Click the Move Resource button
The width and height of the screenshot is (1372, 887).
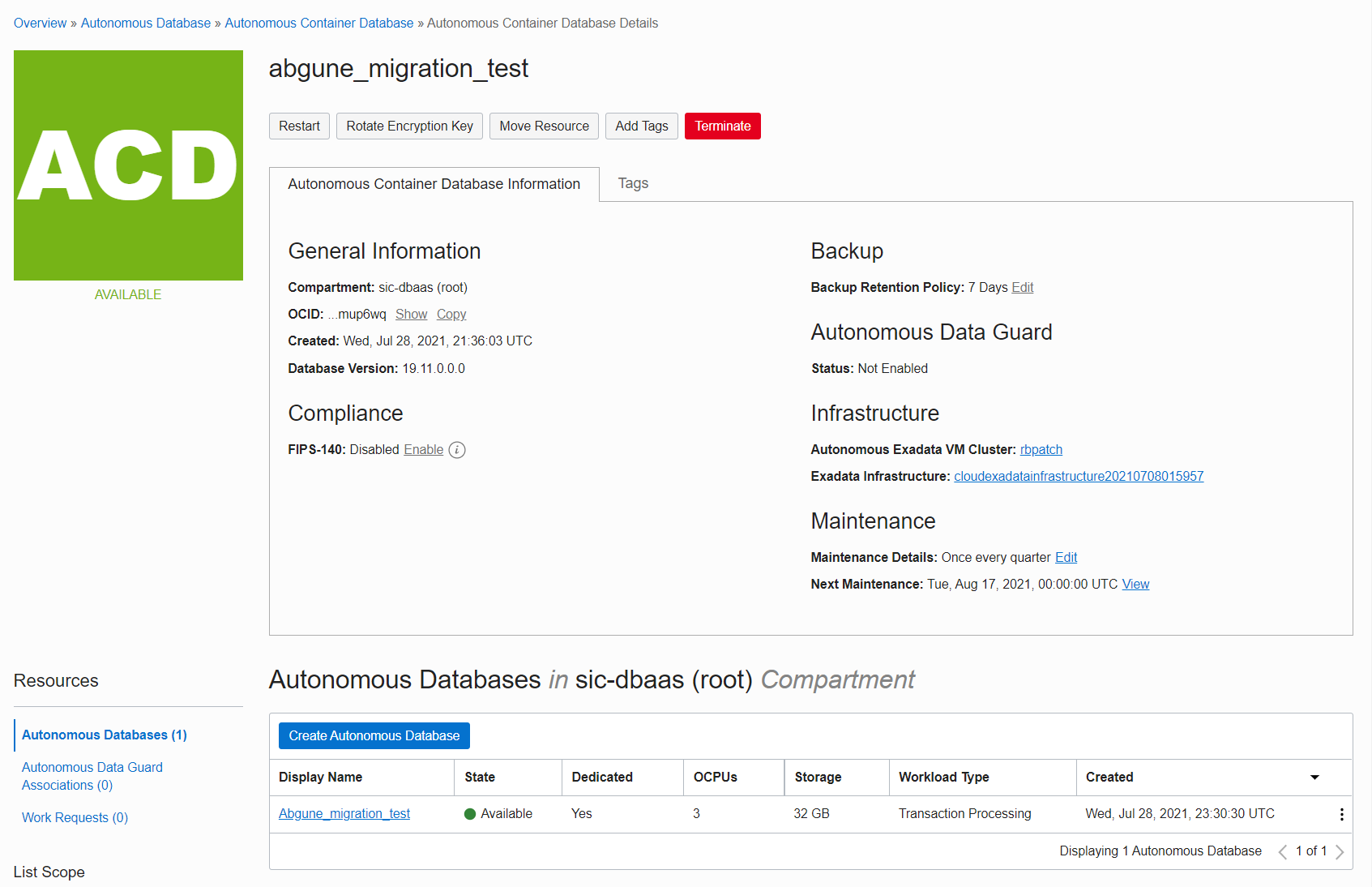click(x=544, y=126)
